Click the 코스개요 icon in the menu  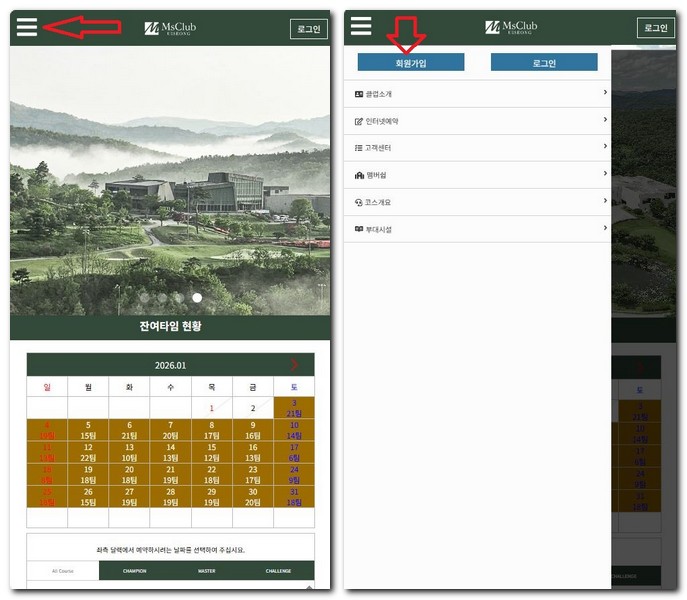coord(359,202)
